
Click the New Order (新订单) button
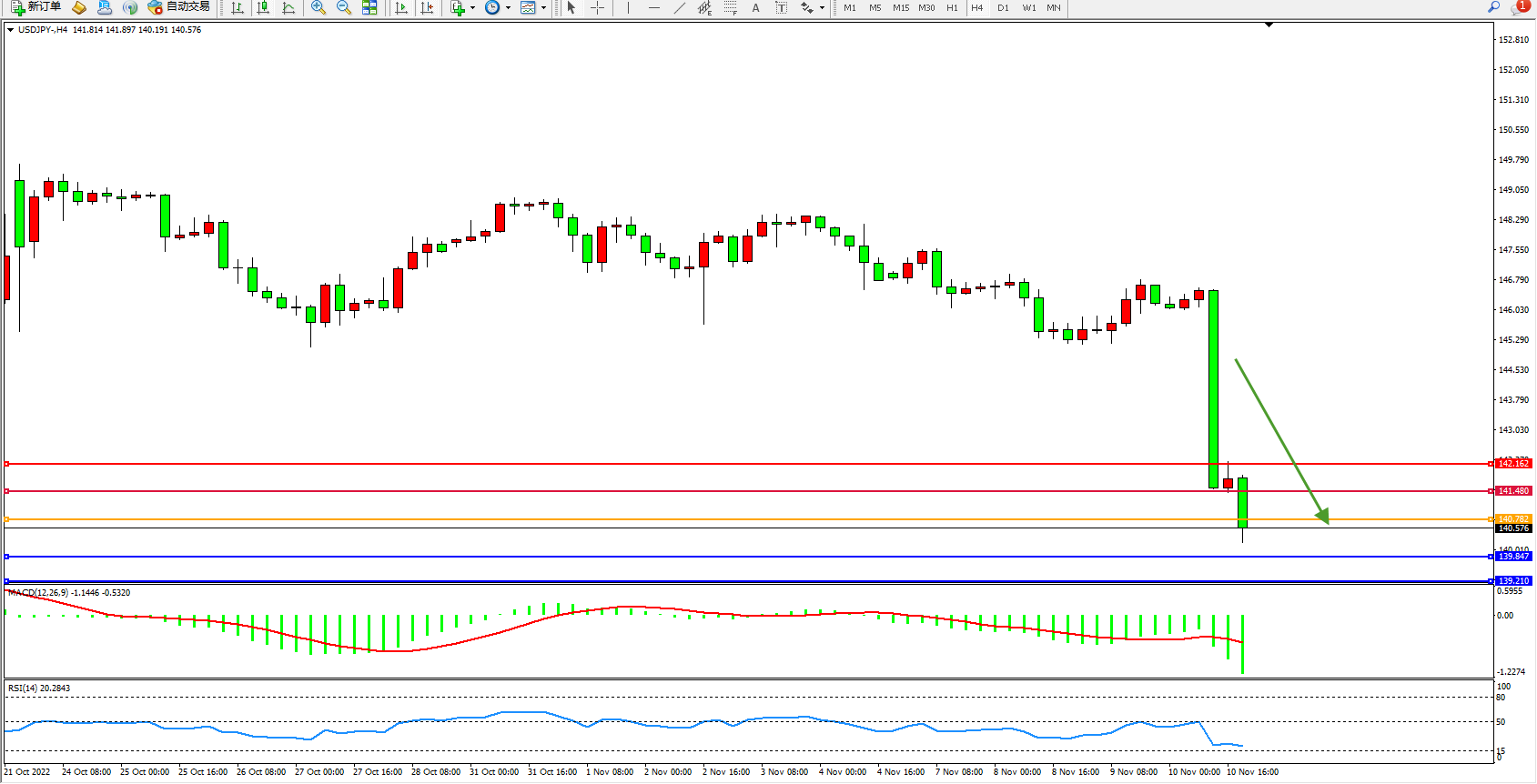click(36, 7)
